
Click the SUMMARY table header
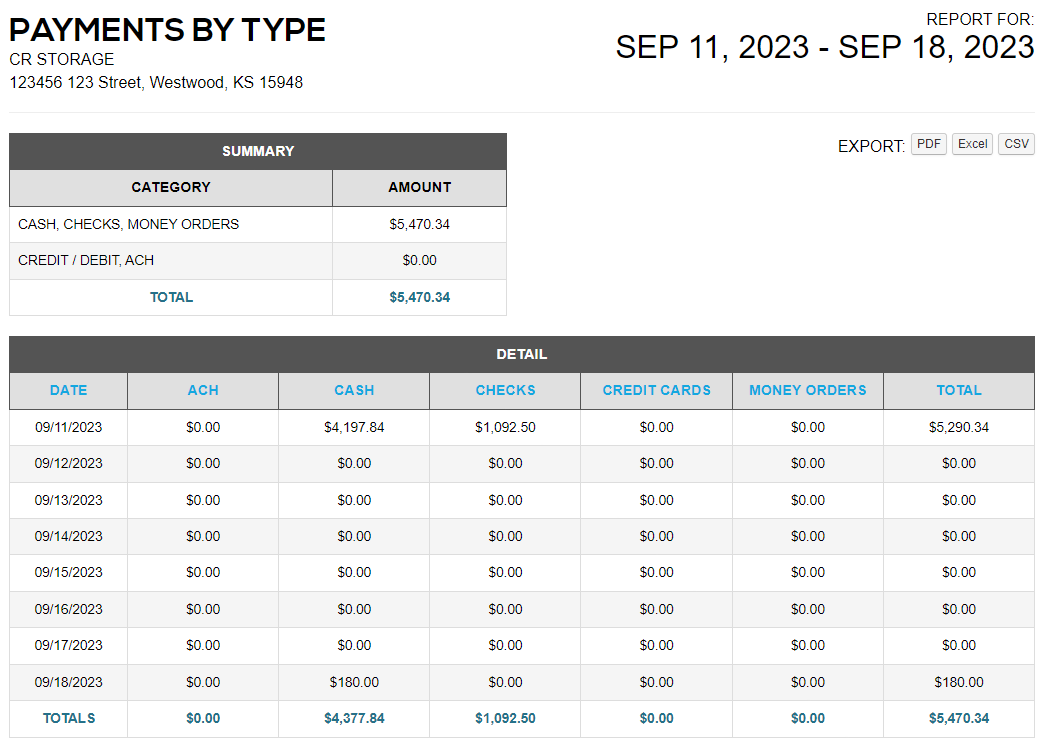[x=258, y=151]
